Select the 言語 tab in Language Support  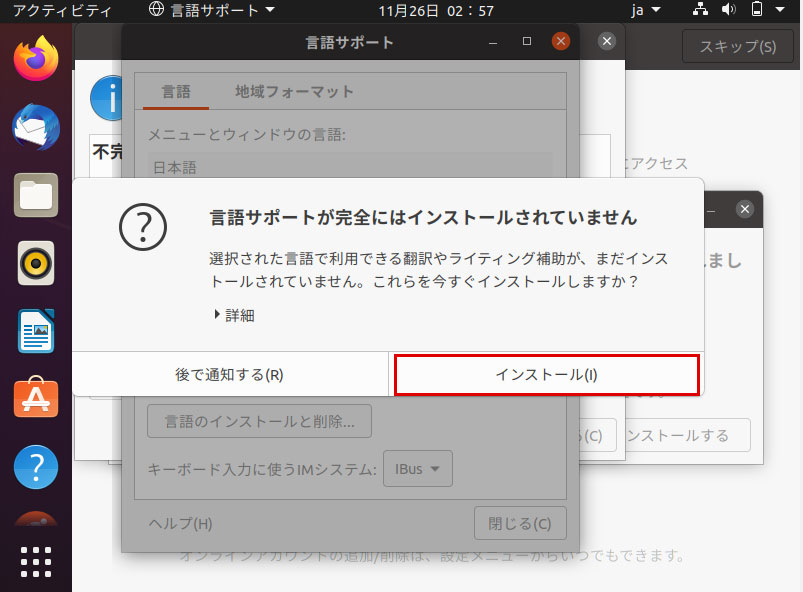[x=176, y=92]
